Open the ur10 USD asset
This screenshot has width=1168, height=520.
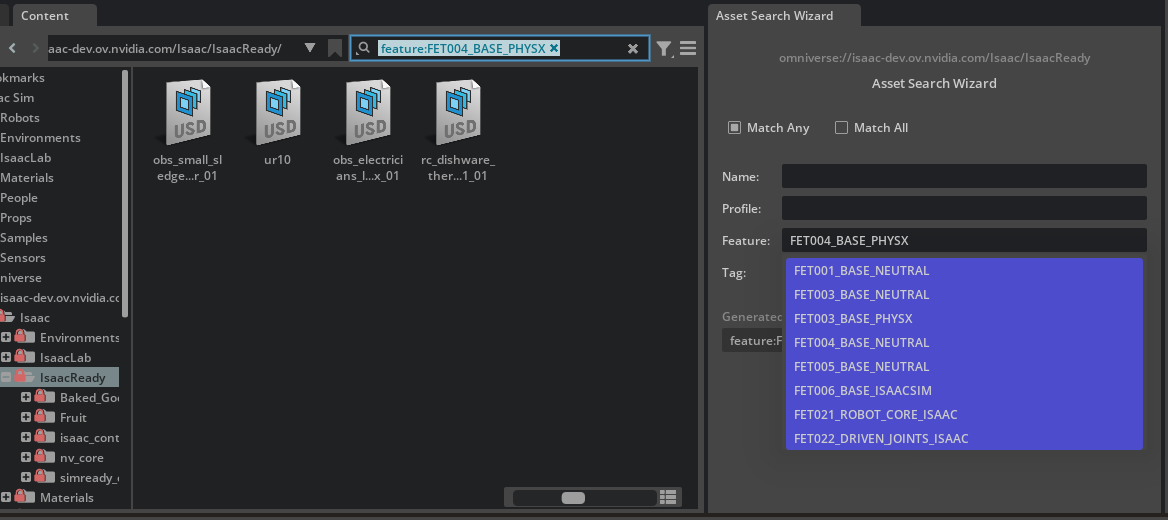click(x=277, y=115)
